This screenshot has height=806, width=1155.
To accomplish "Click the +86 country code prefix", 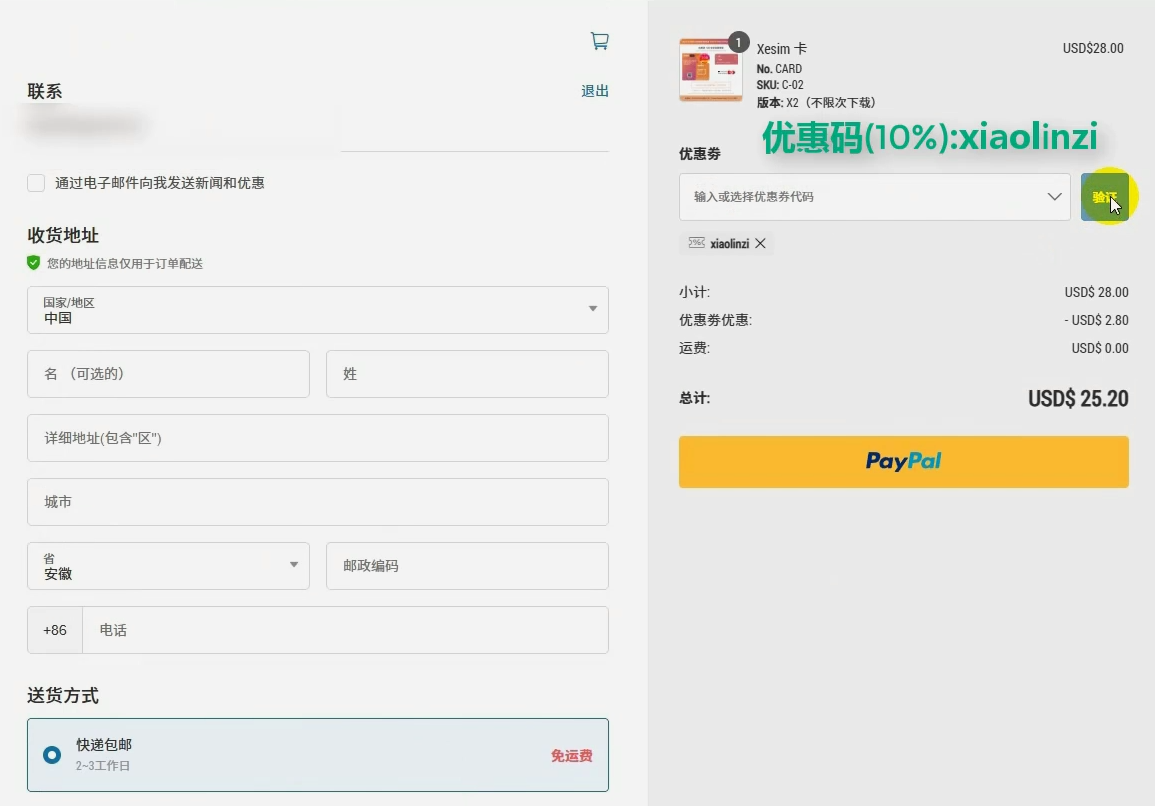I will click(55, 630).
